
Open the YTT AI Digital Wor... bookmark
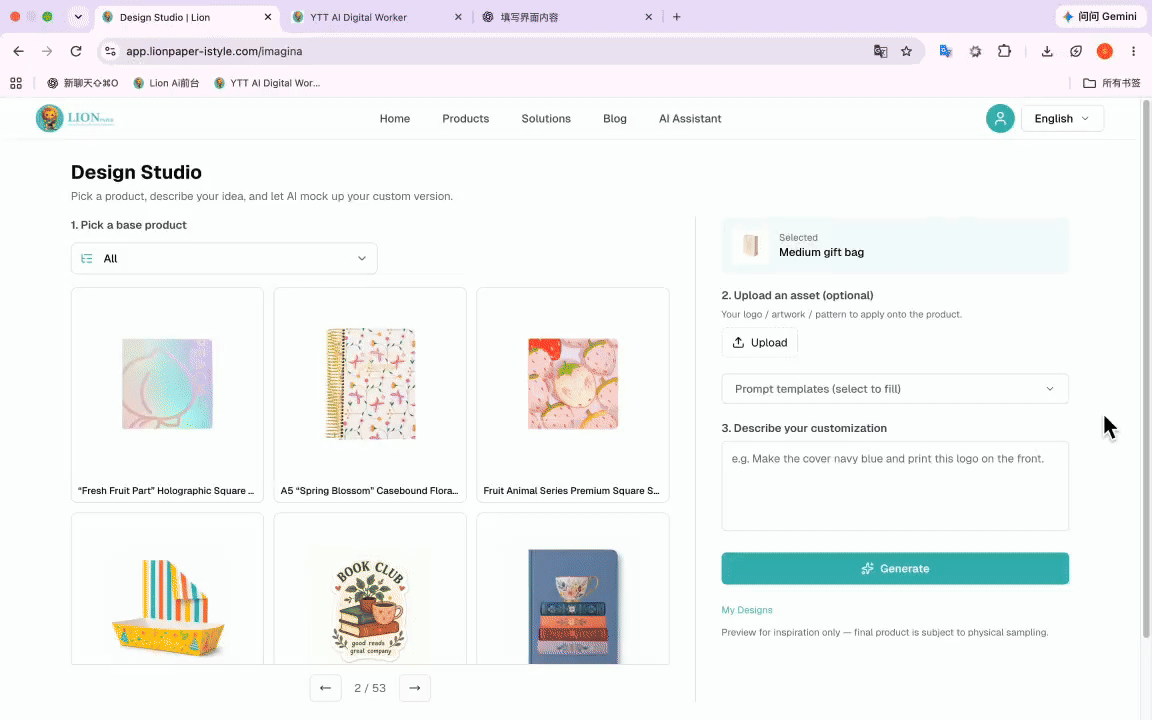pyautogui.click(x=267, y=83)
